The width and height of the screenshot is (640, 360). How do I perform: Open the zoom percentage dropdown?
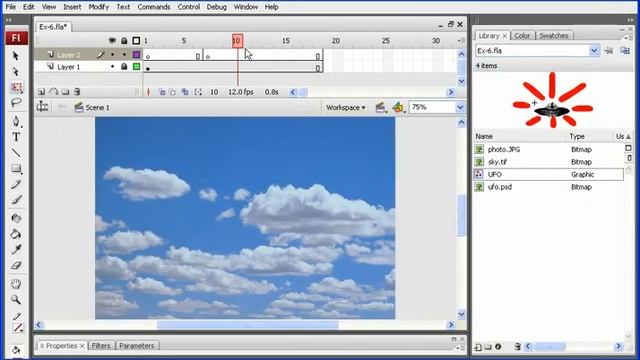click(x=460, y=107)
